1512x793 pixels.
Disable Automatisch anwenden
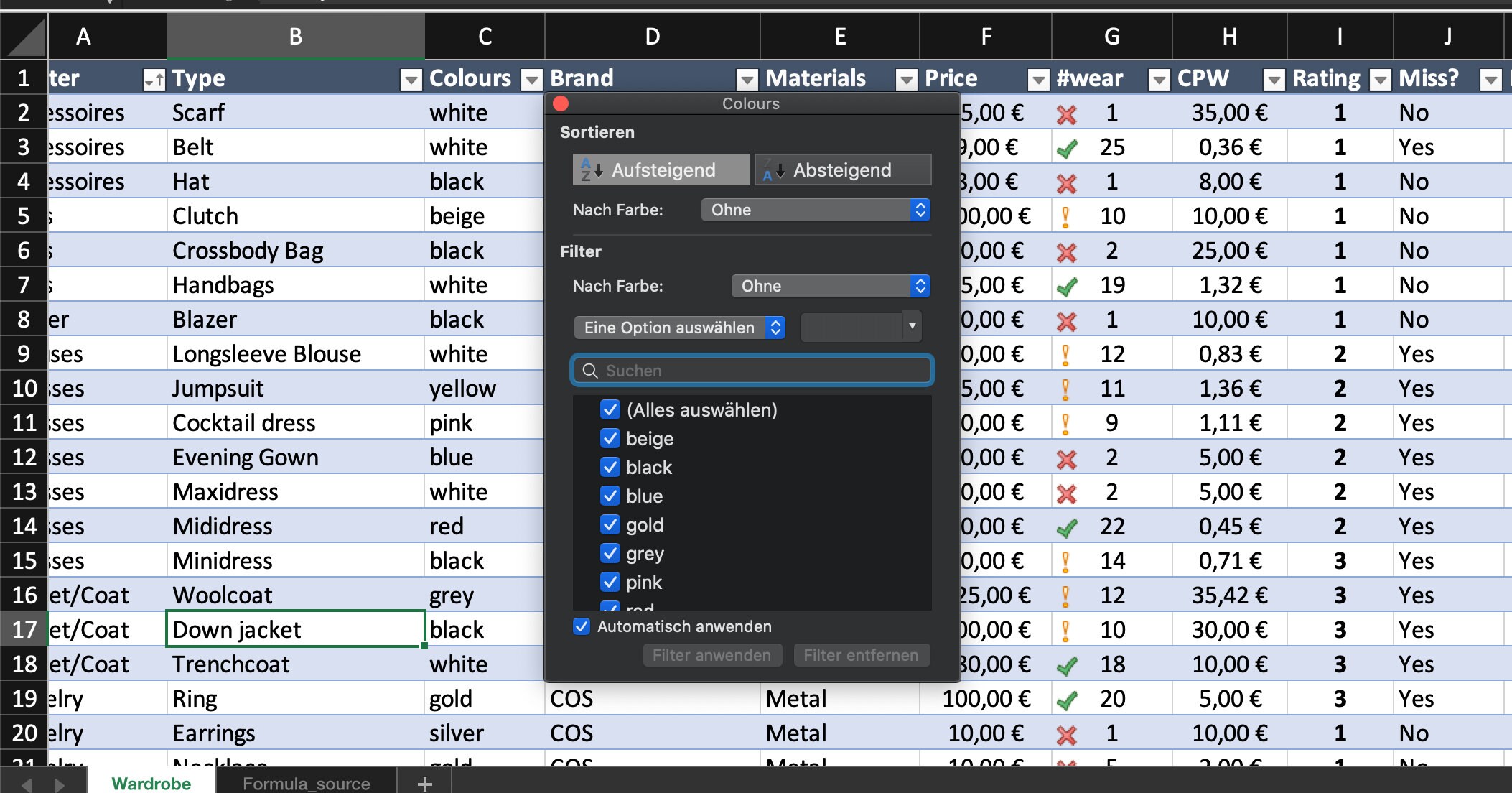point(580,626)
